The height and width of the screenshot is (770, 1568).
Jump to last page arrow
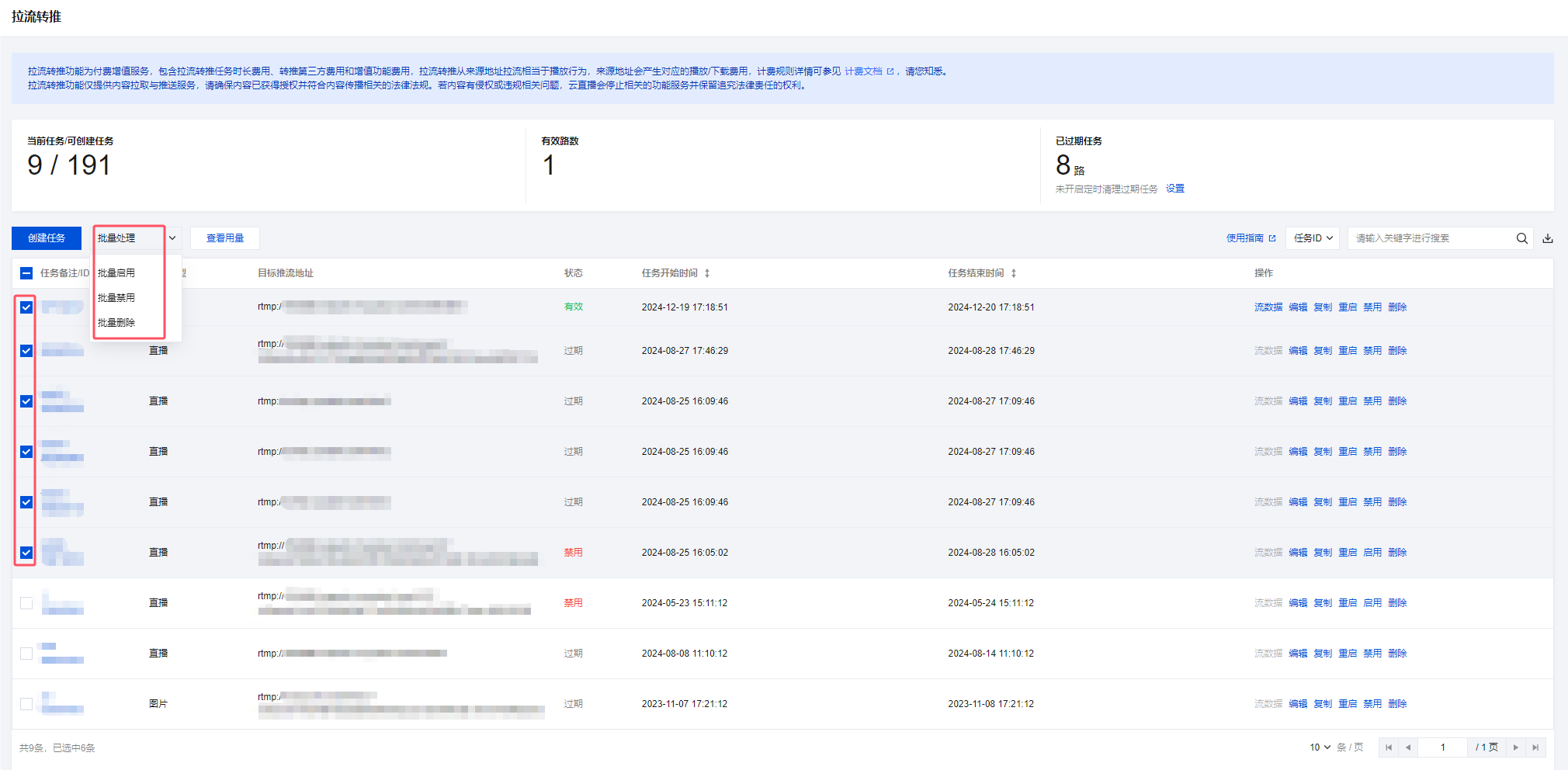(x=1535, y=747)
